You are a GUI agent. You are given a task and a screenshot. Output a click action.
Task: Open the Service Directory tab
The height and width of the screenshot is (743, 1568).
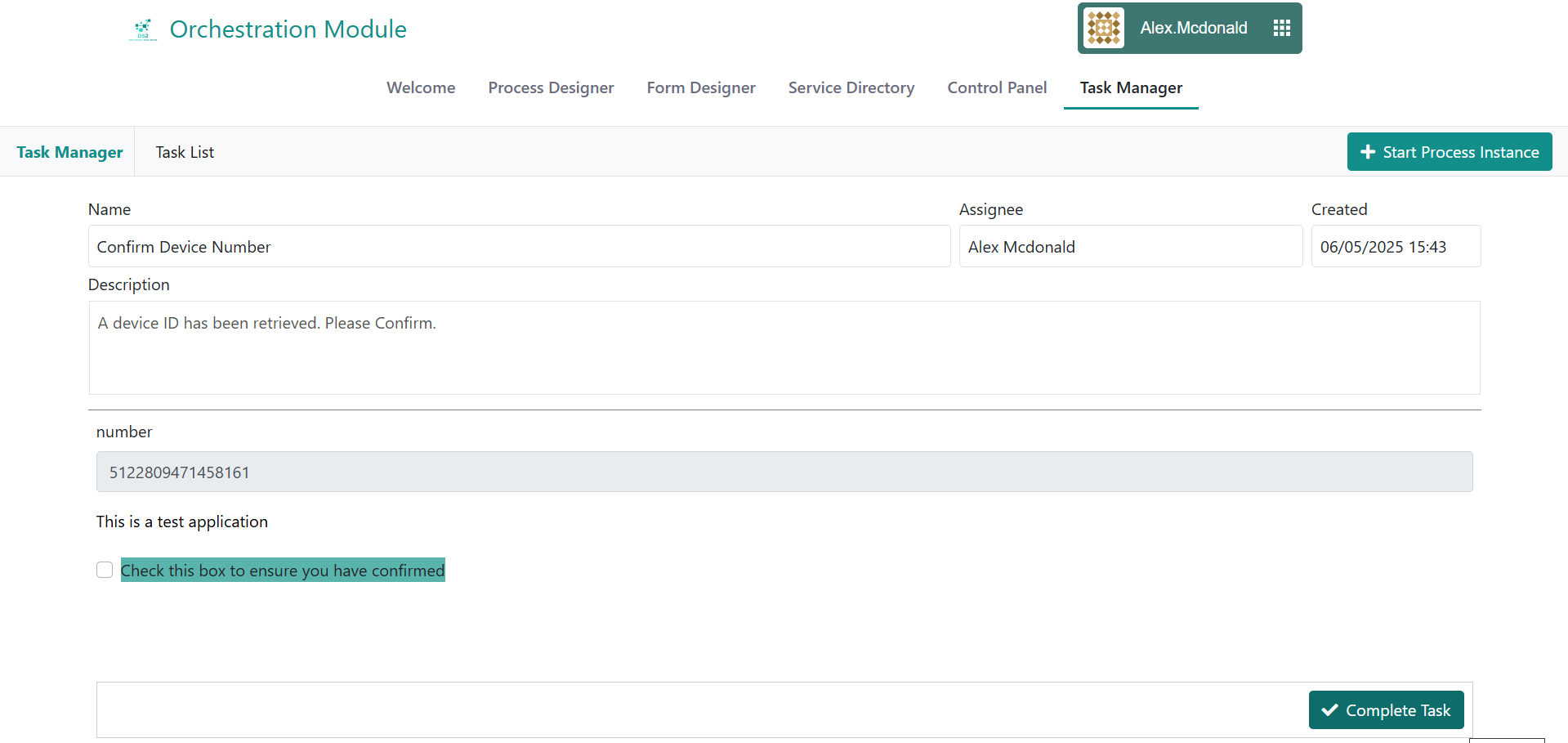pyautogui.click(x=851, y=87)
